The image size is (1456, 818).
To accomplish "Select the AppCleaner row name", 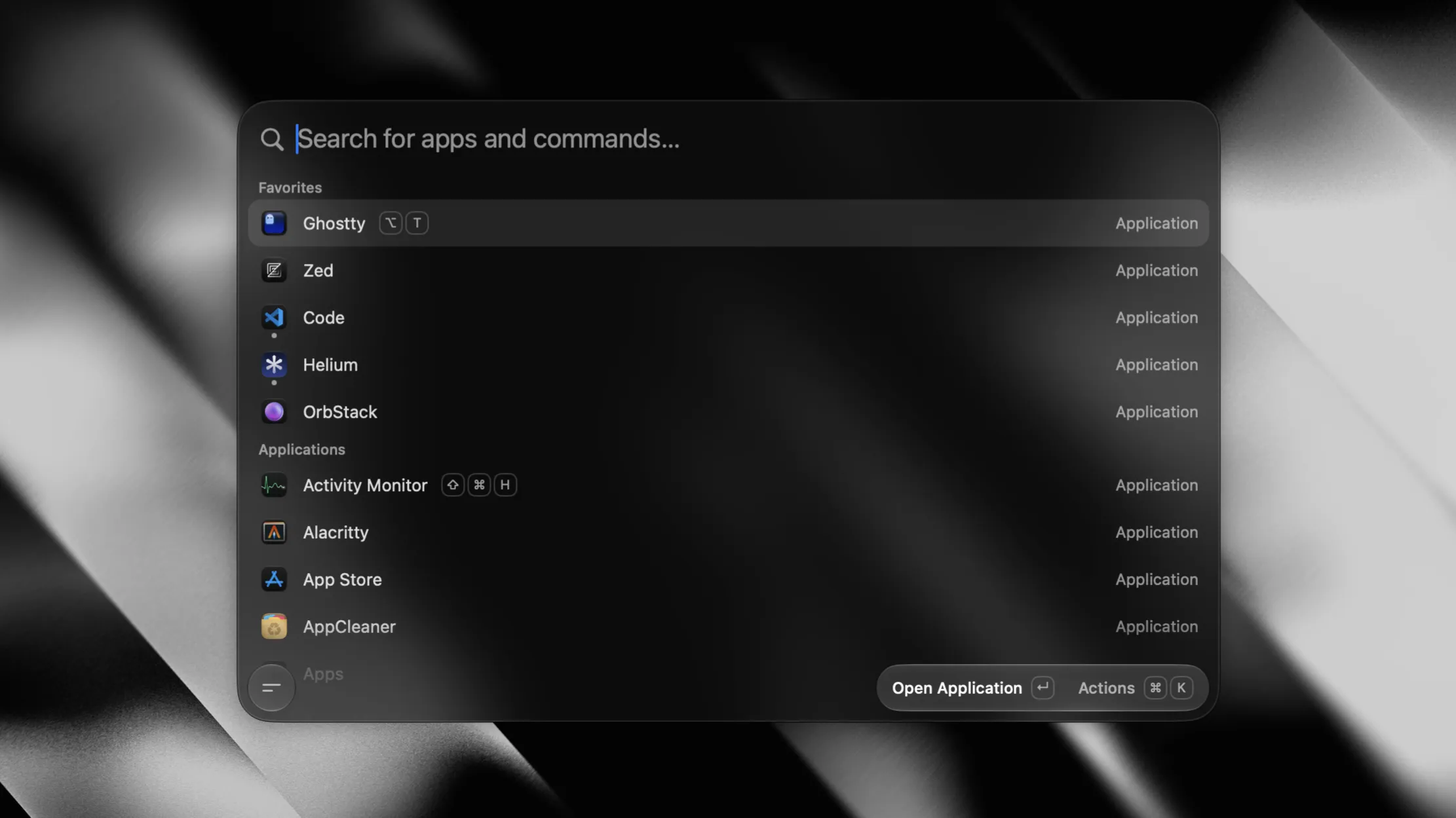I will (x=349, y=627).
